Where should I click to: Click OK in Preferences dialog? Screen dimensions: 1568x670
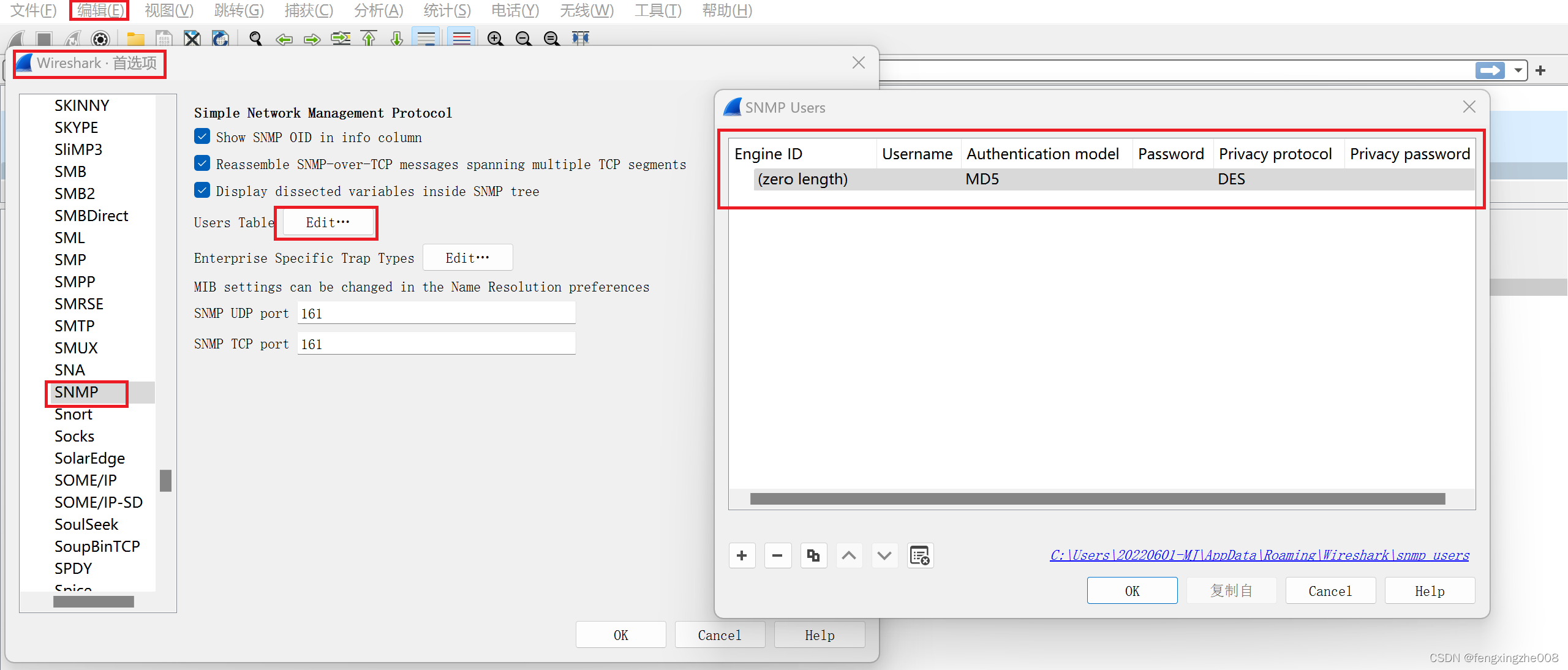click(x=620, y=635)
